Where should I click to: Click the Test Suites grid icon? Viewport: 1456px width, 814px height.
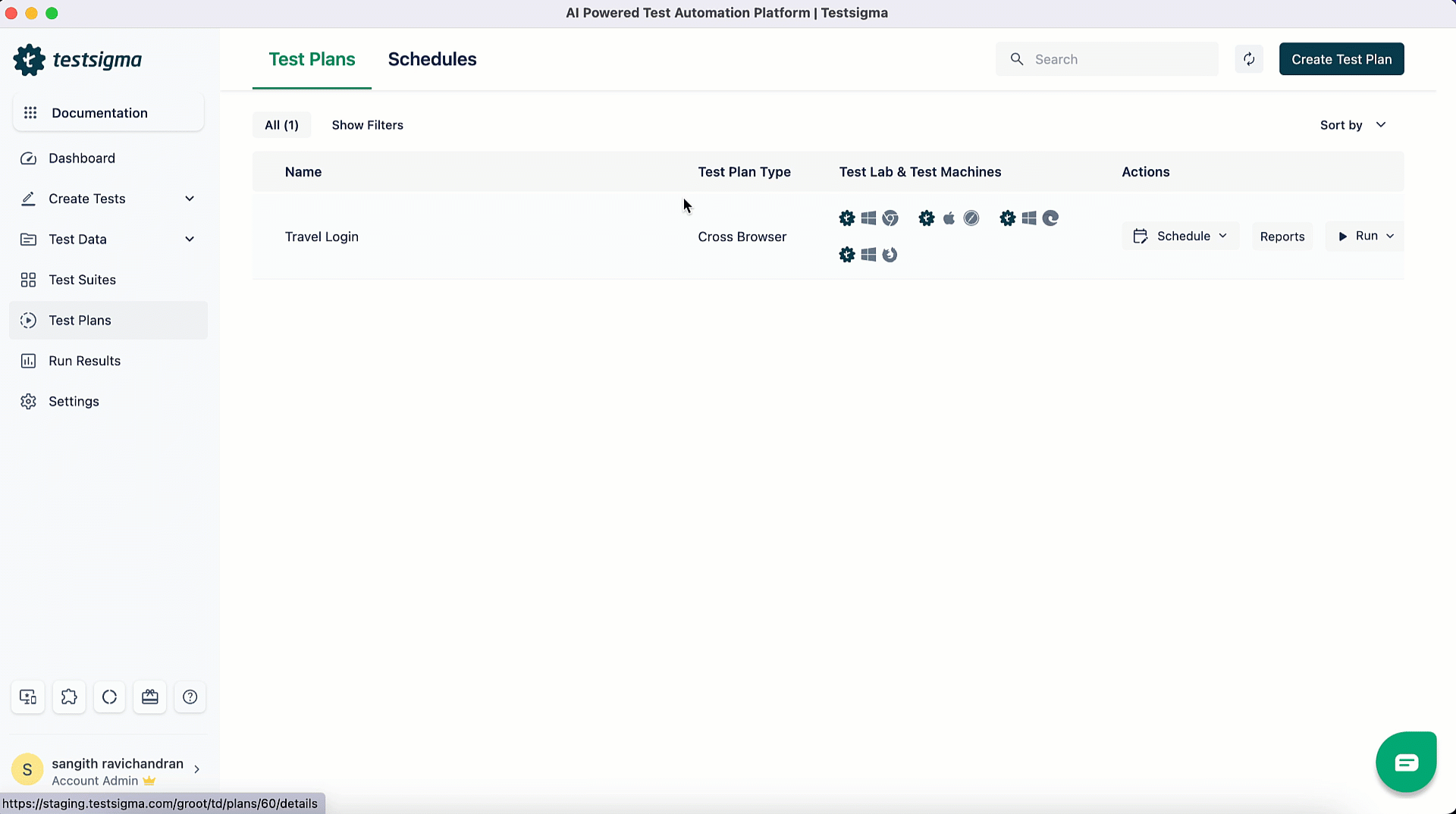[28, 280]
